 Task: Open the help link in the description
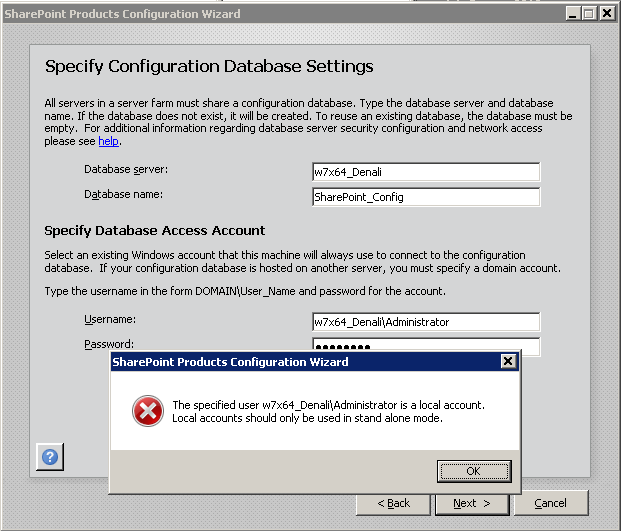[109, 141]
